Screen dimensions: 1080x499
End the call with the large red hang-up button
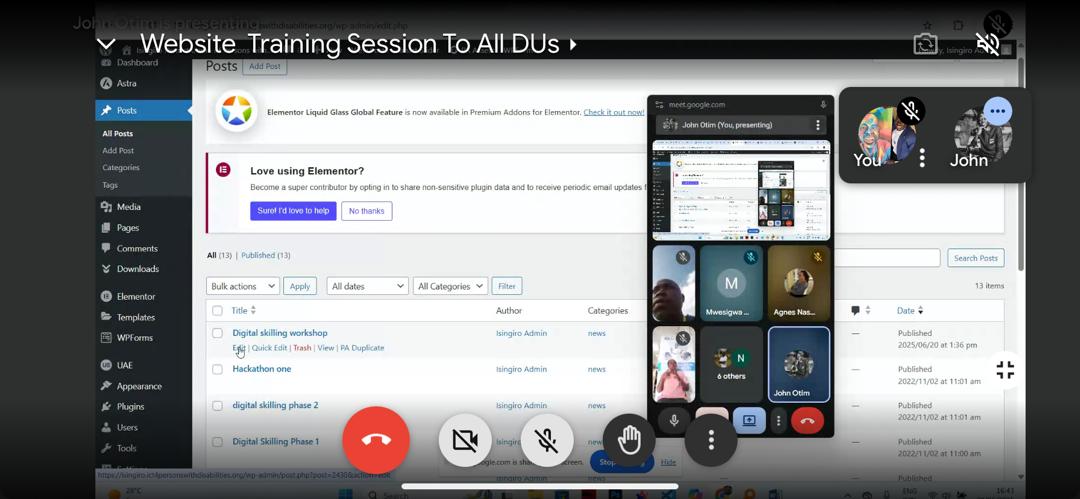(375, 440)
